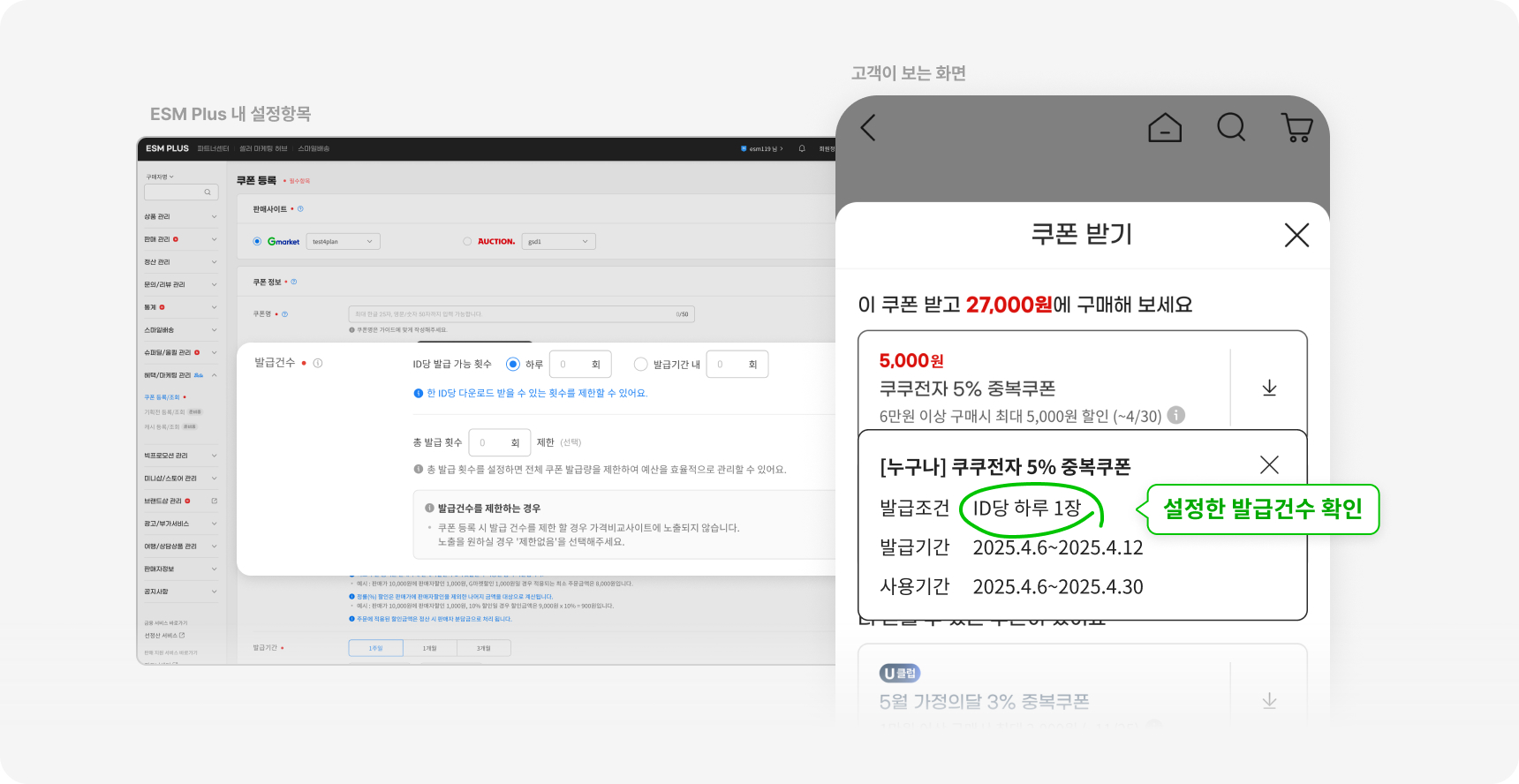Tap the search magnifier in the mobile header
The width and height of the screenshot is (1519, 784).
point(1231,127)
